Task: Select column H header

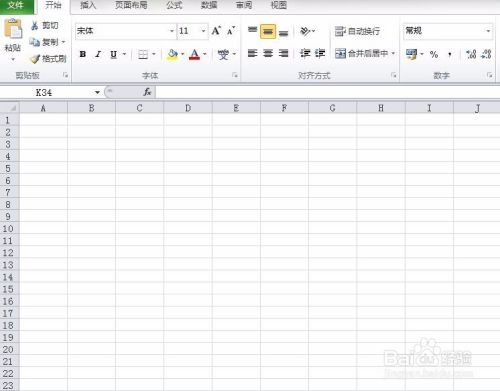Action: 381,108
